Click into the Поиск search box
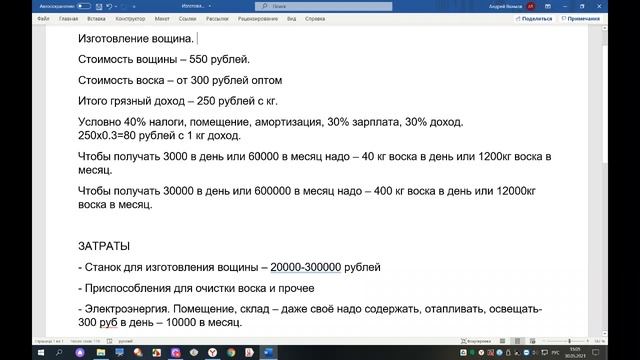 (323, 6)
